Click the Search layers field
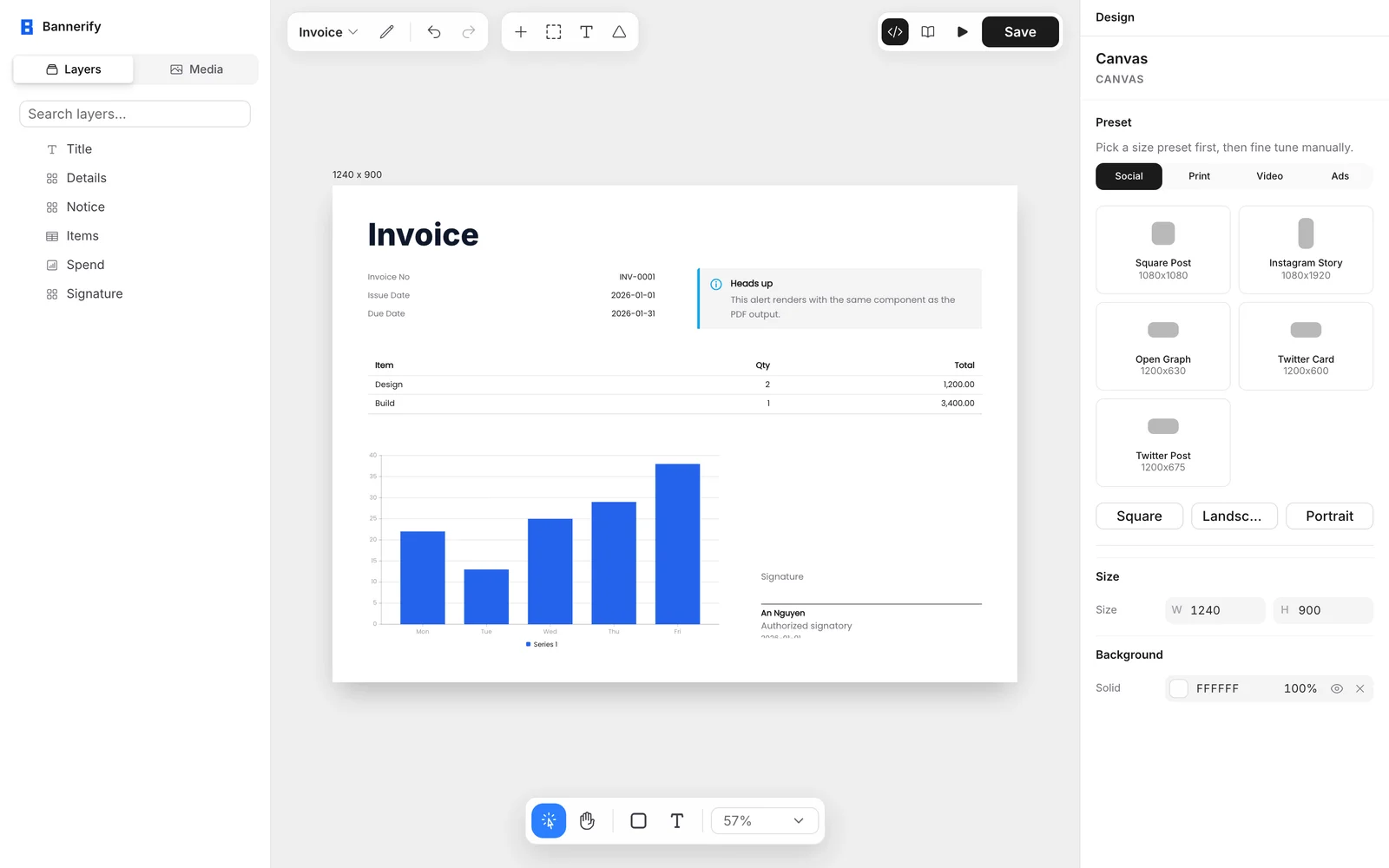The height and width of the screenshot is (868, 1389). point(135,114)
